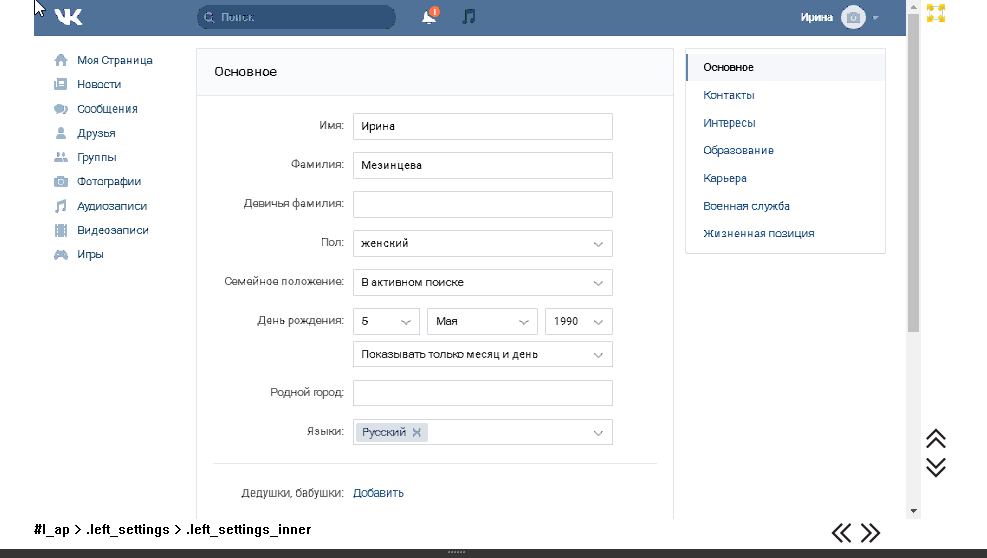Viewport: 987px width, 558px height.
Task: Click the Девичья фамилия text field
Action: 482,204
